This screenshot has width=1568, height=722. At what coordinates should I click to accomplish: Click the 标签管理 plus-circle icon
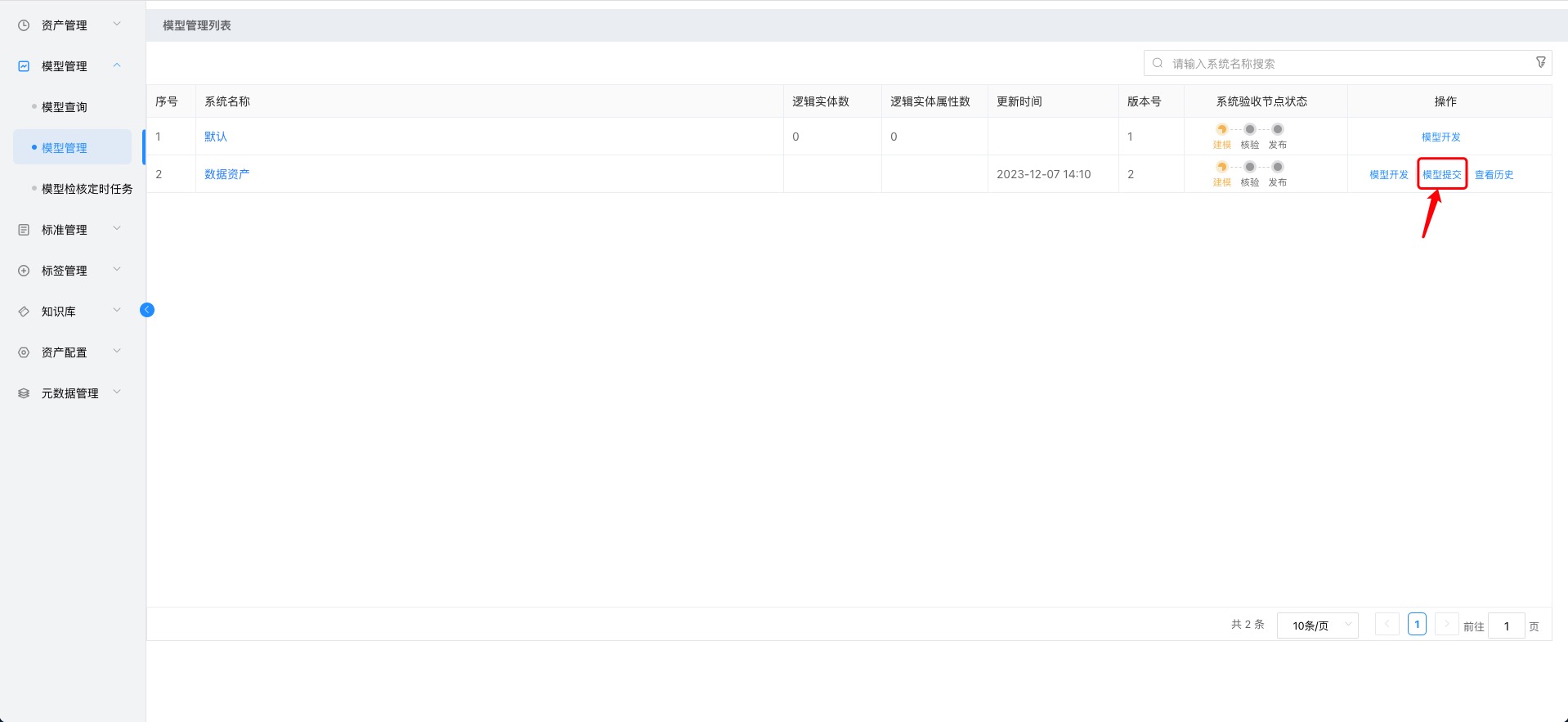(x=24, y=271)
